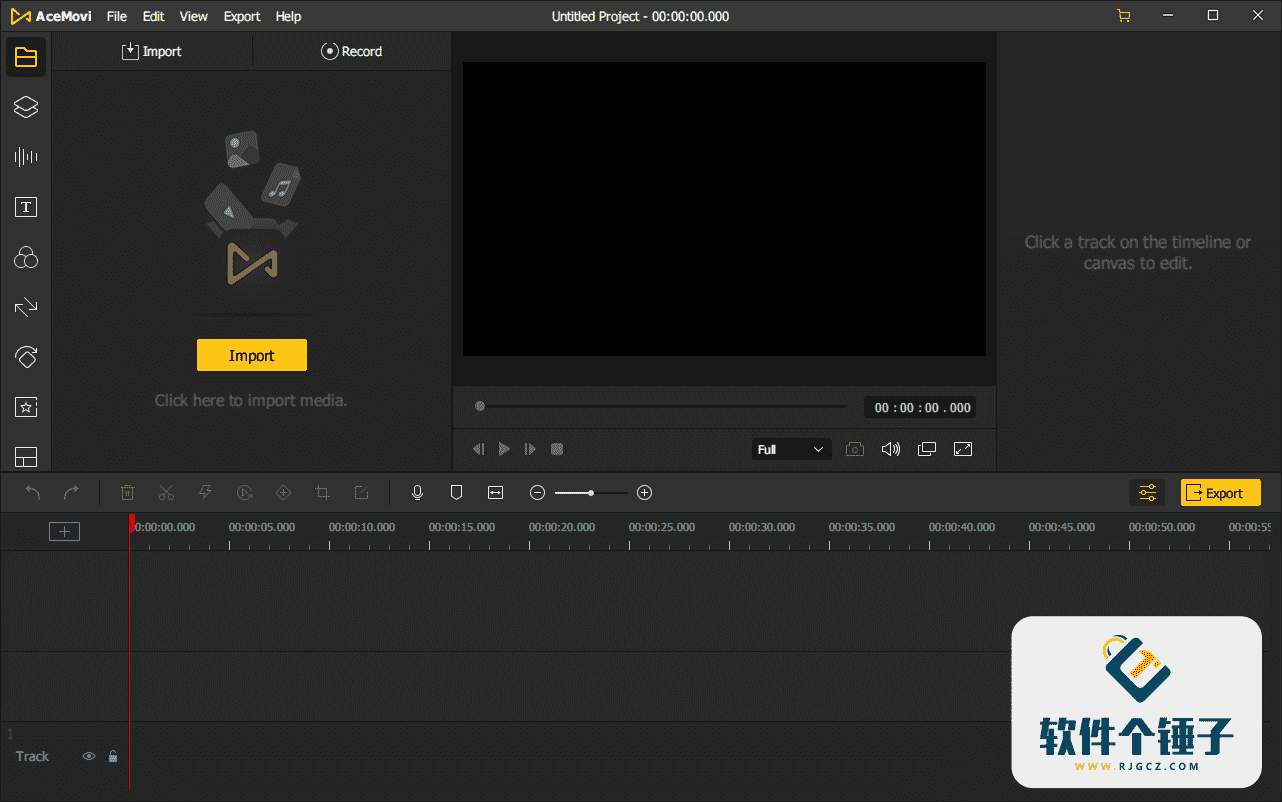Open the Export menu in the menu bar
The height and width of the screenshot is (802, 1282).
(x=241, y=16)
